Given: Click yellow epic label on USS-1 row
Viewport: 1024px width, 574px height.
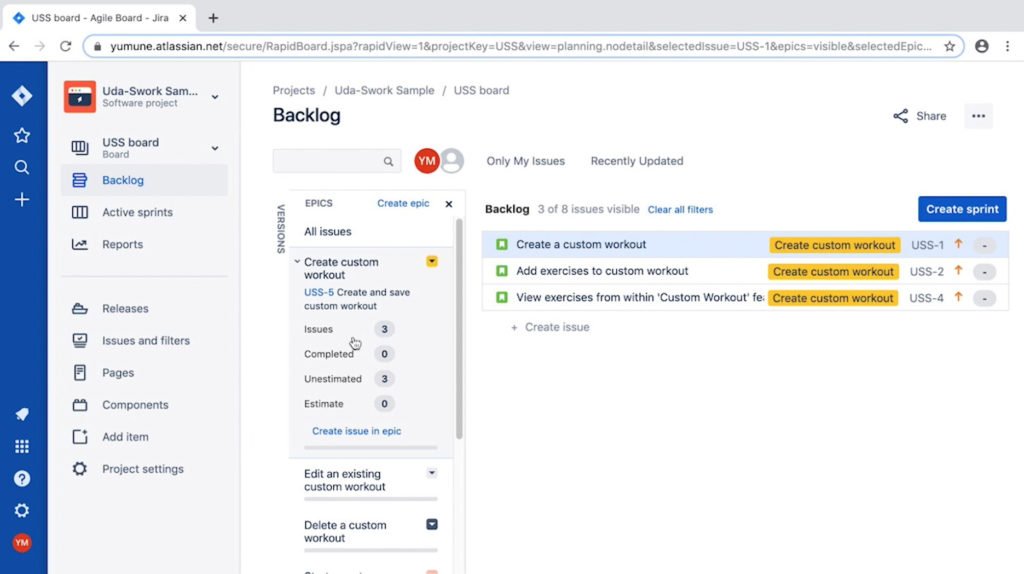Looking at the screenshot, I should tap(835, 245).
